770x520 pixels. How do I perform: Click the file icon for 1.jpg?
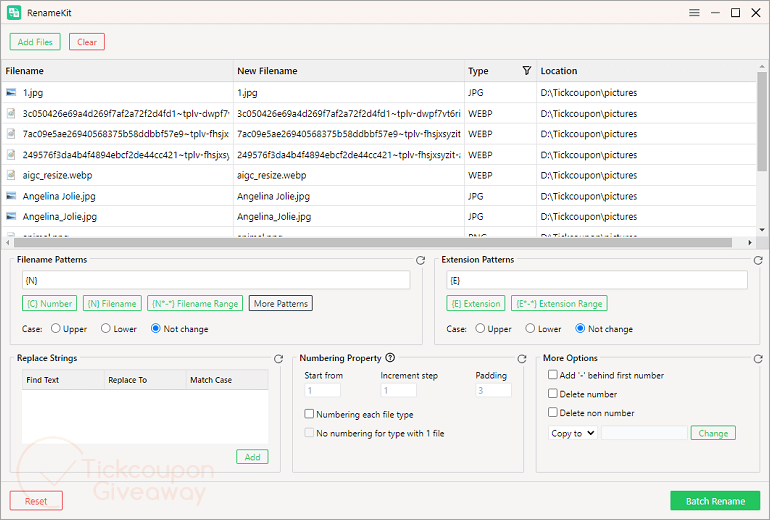(11, 92)
